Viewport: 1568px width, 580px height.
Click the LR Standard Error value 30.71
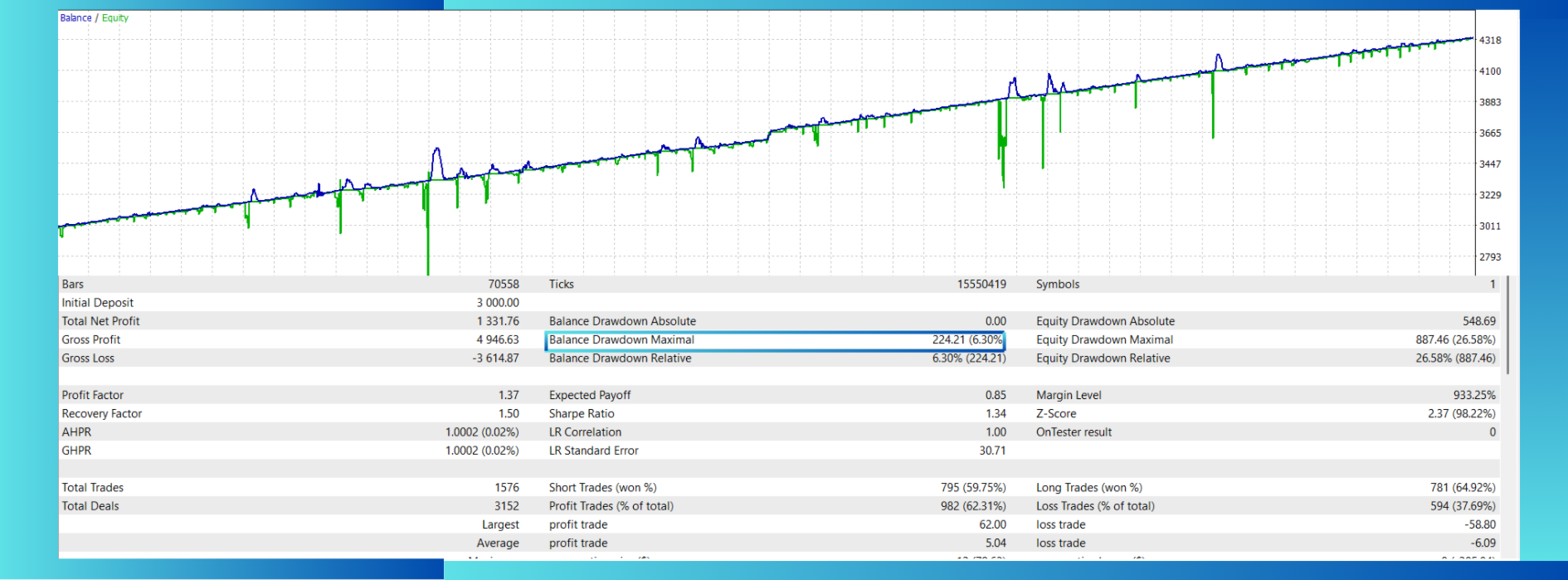coord(992,451)
